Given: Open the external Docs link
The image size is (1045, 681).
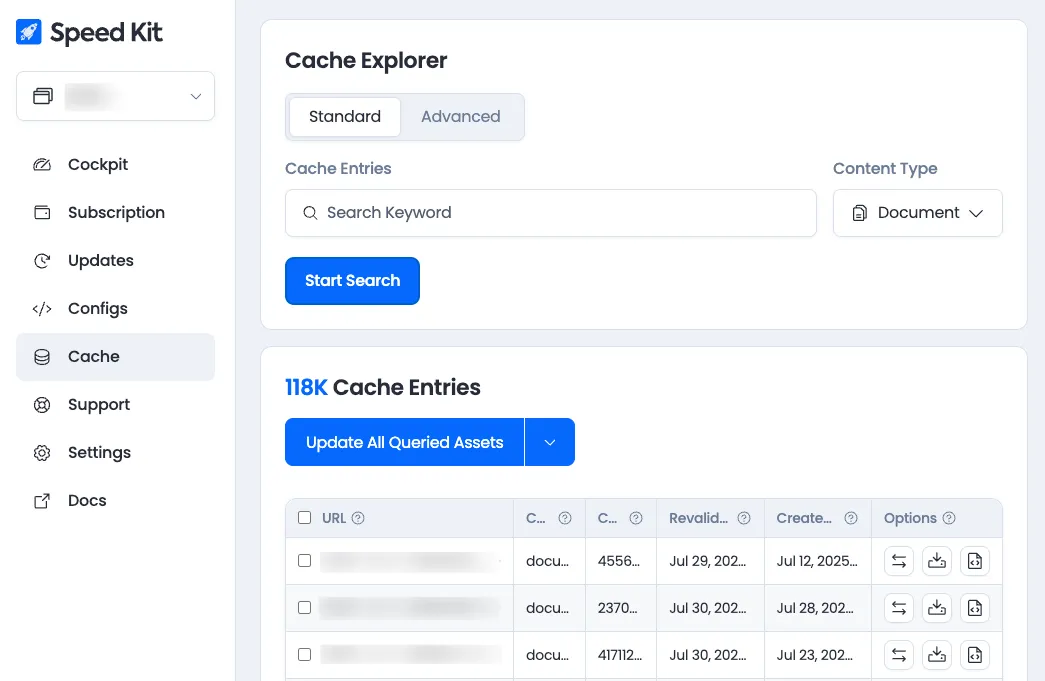Looking at the screenshot, I should [x=115, y=500].
